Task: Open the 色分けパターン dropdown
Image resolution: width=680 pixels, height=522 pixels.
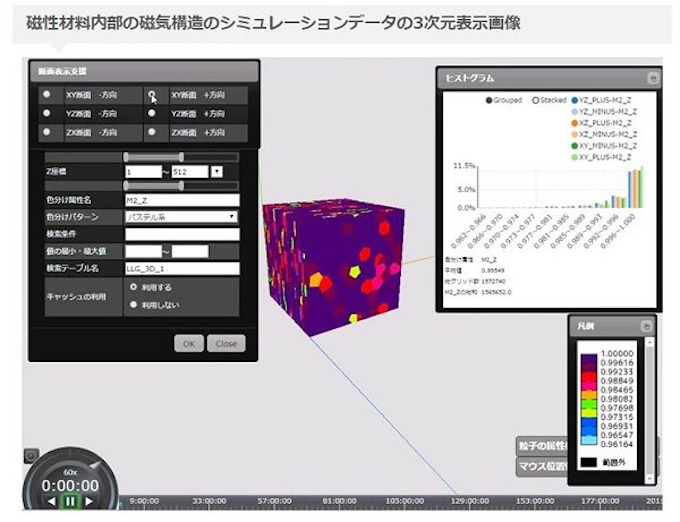Action: pos(181,217)
